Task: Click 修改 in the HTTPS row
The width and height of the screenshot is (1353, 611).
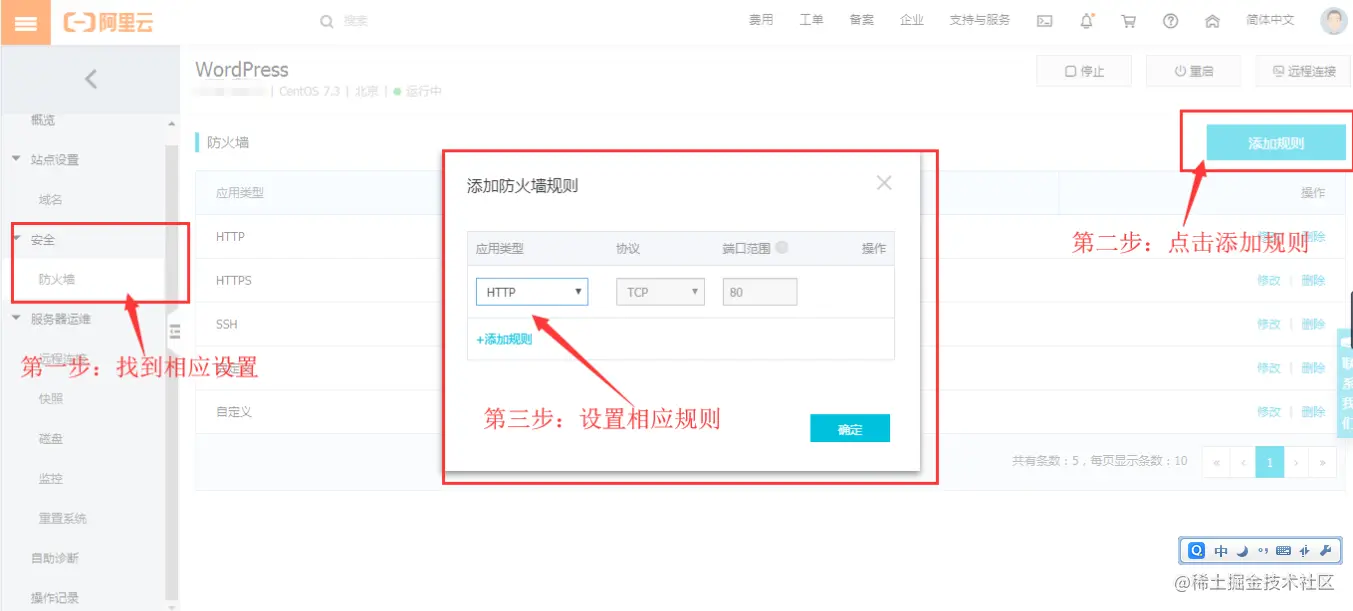Action: click(1269, 281)
